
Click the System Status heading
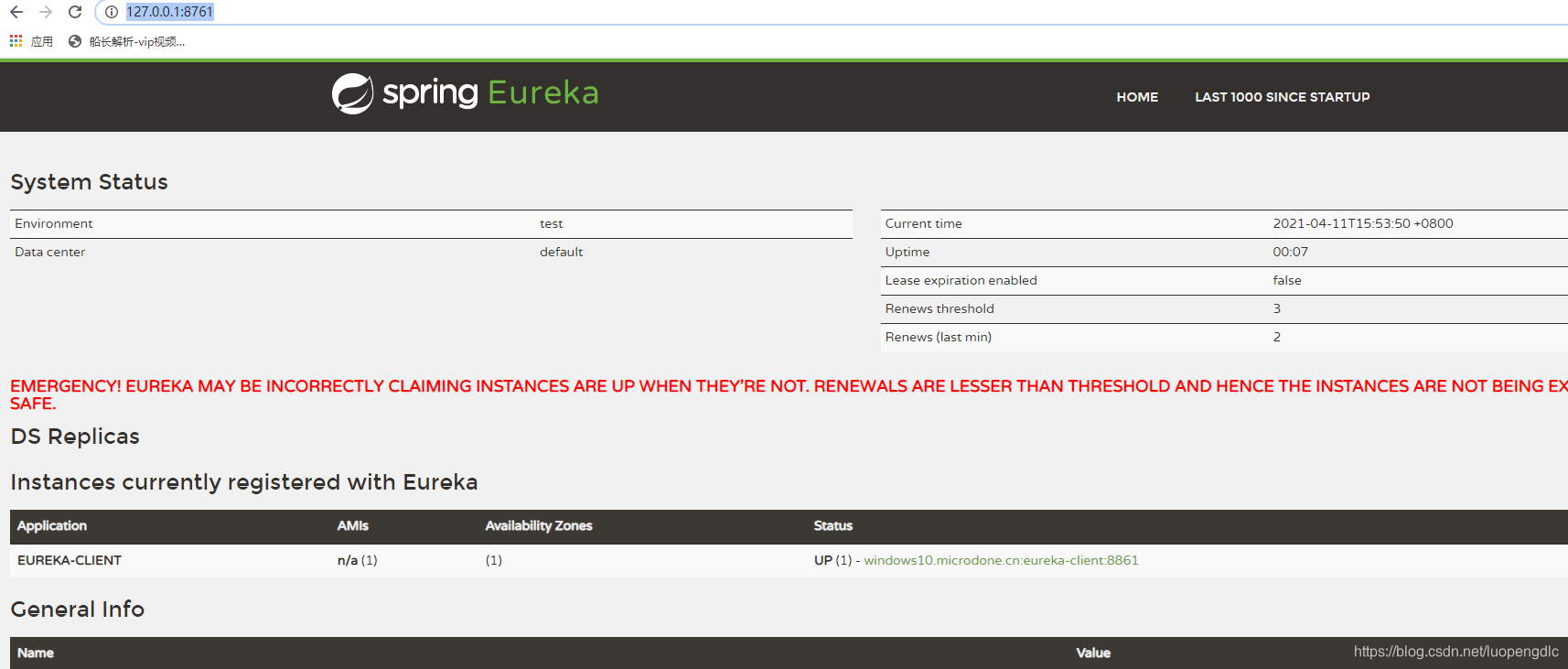90,182
